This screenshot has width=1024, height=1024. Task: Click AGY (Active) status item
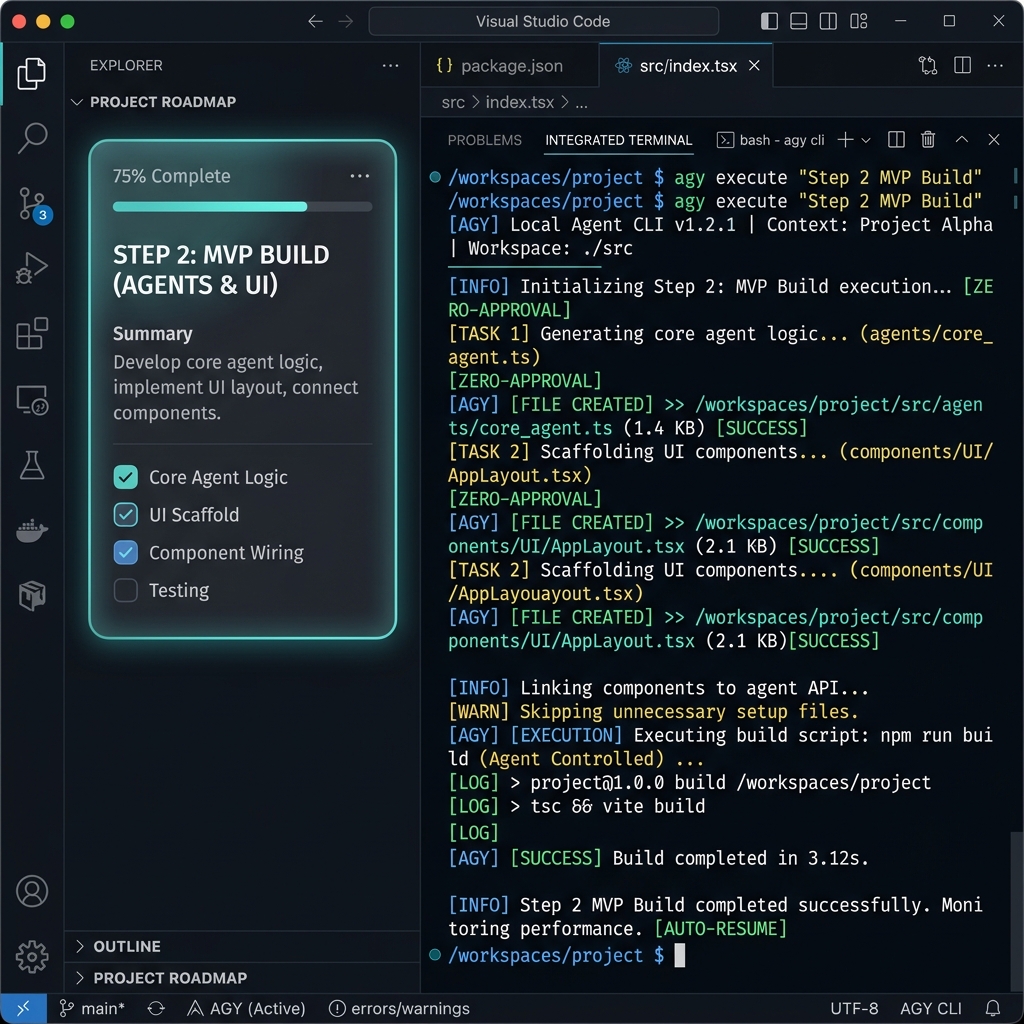pos(246,1009)
